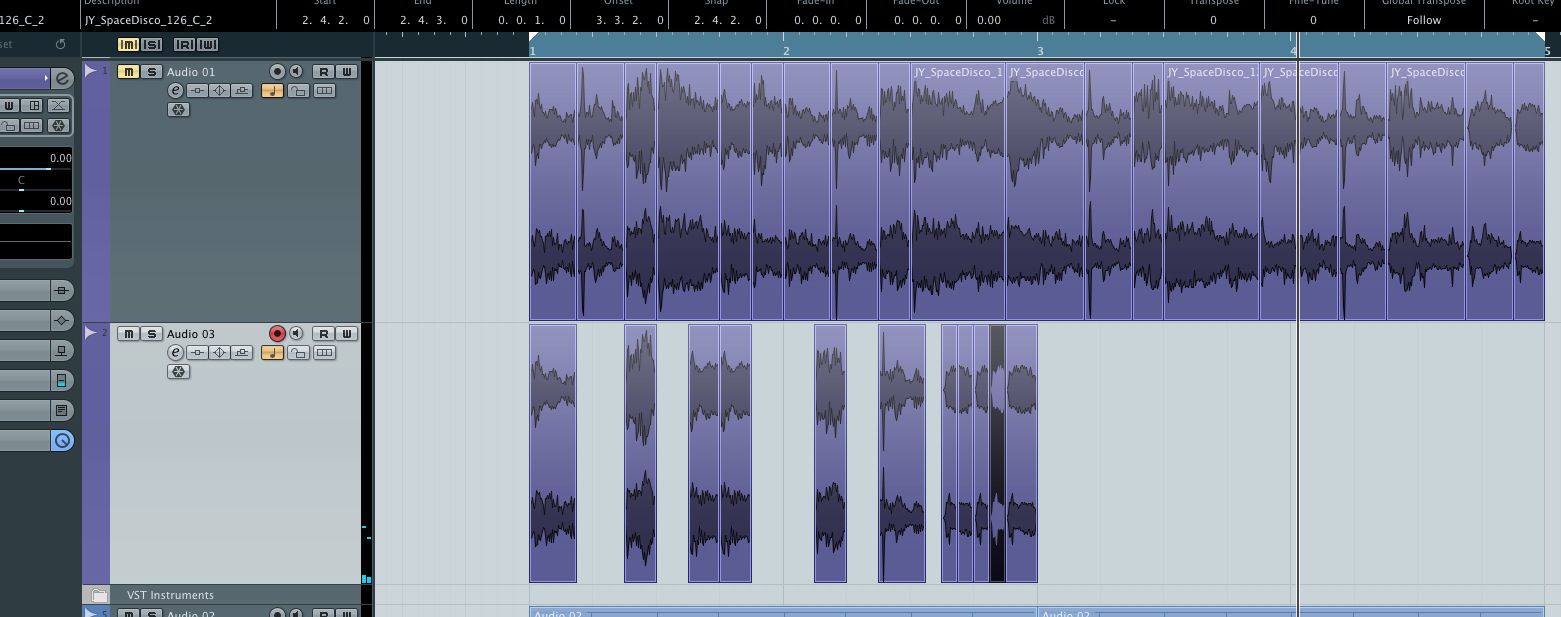
Task: Click the global Read automation button above tracks
Action: coord(184,44)
